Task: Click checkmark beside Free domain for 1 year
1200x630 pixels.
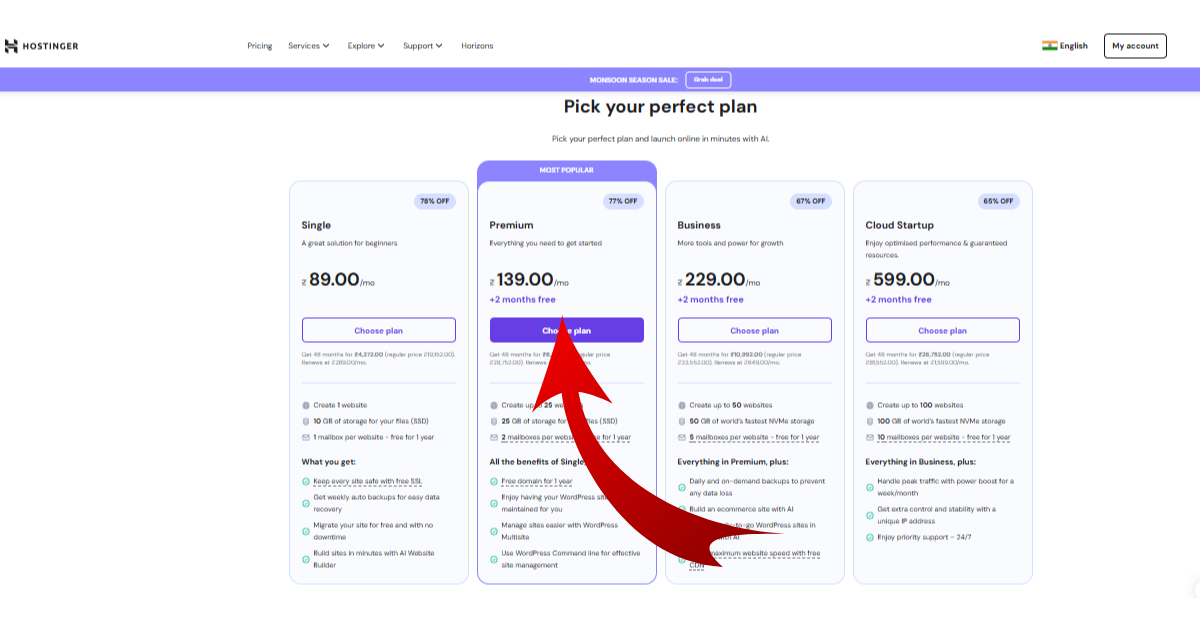Action: [x=494, y=481]
